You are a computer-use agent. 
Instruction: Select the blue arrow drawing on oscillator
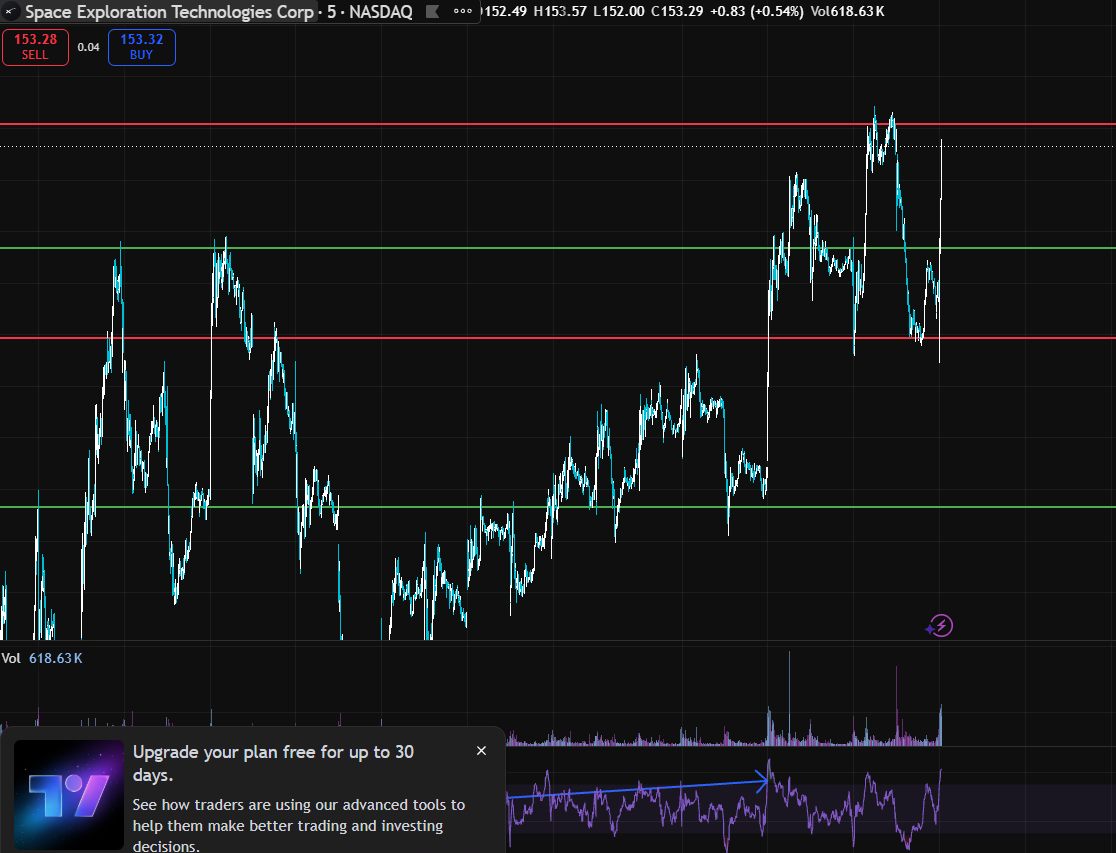click(638, 789)
